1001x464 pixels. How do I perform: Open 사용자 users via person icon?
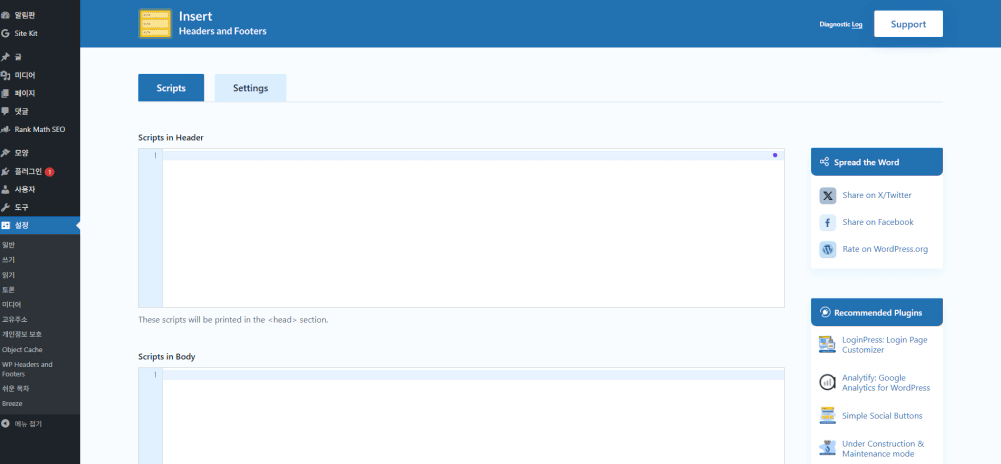point(5,190)
